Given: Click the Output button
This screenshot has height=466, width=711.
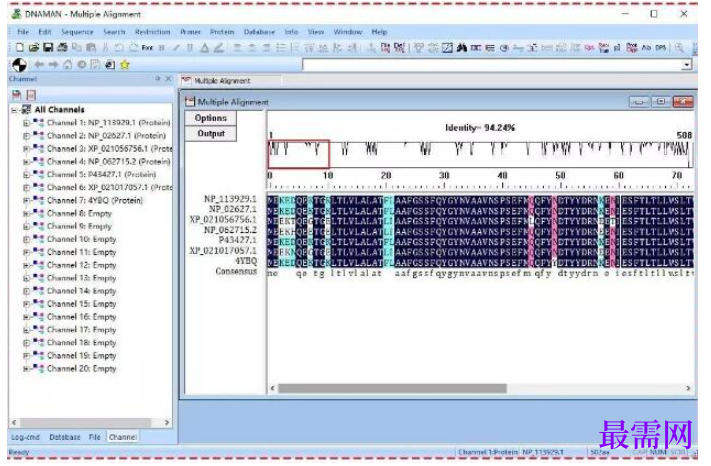Looking at the screenshot, I should pos(210,134).
